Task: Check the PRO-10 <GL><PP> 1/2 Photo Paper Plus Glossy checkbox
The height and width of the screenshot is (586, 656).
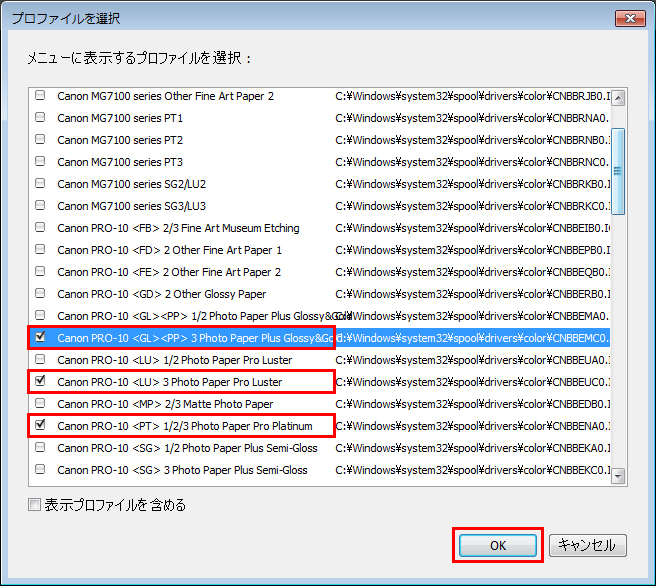Action: [x=40, y=315]
